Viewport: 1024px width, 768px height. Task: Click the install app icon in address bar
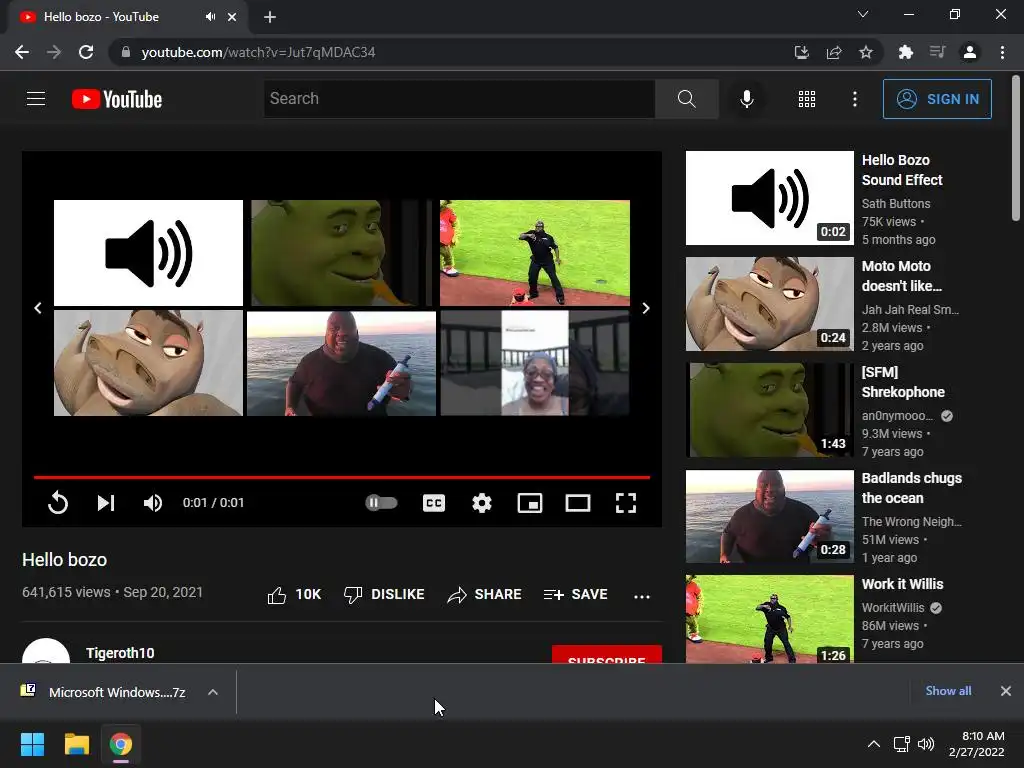click(x=801, y=52)
